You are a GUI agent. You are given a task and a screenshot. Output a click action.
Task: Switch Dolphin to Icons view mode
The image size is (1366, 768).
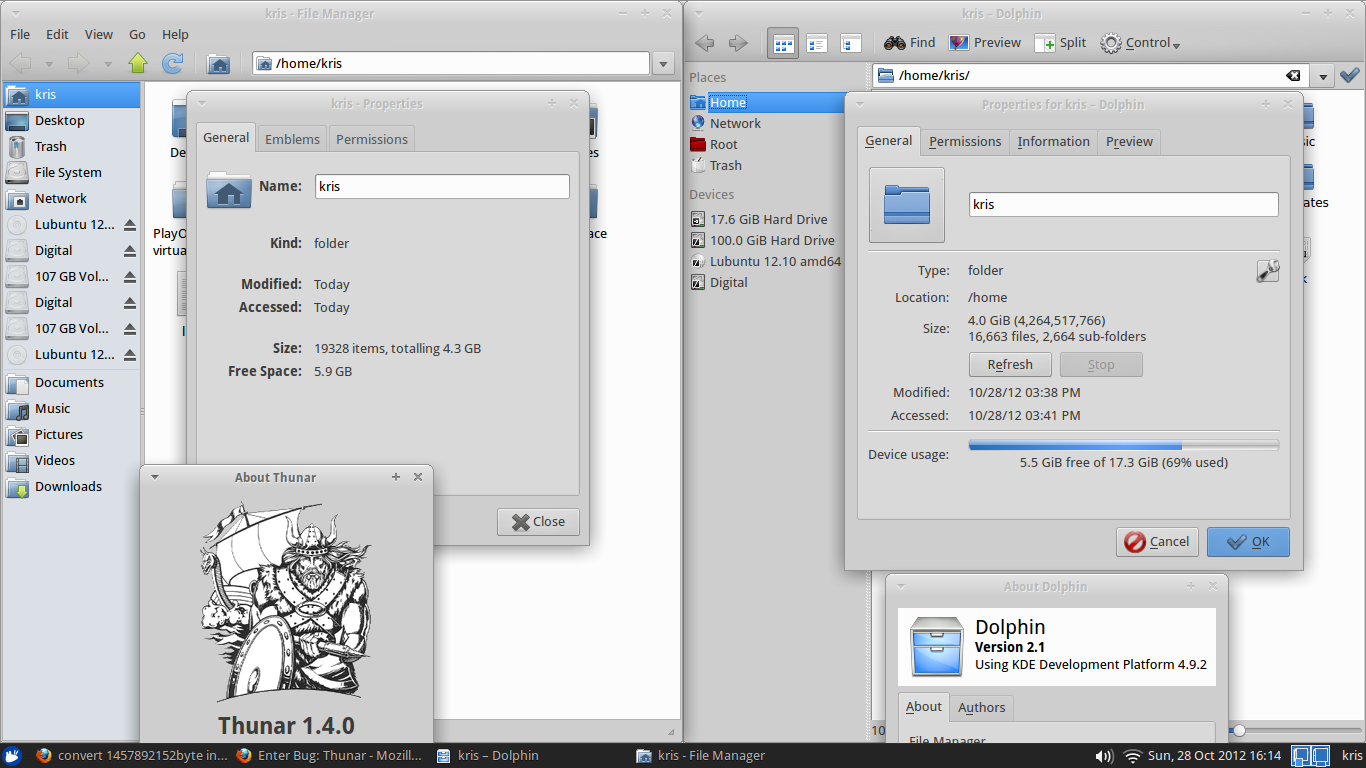coord(783,43)
